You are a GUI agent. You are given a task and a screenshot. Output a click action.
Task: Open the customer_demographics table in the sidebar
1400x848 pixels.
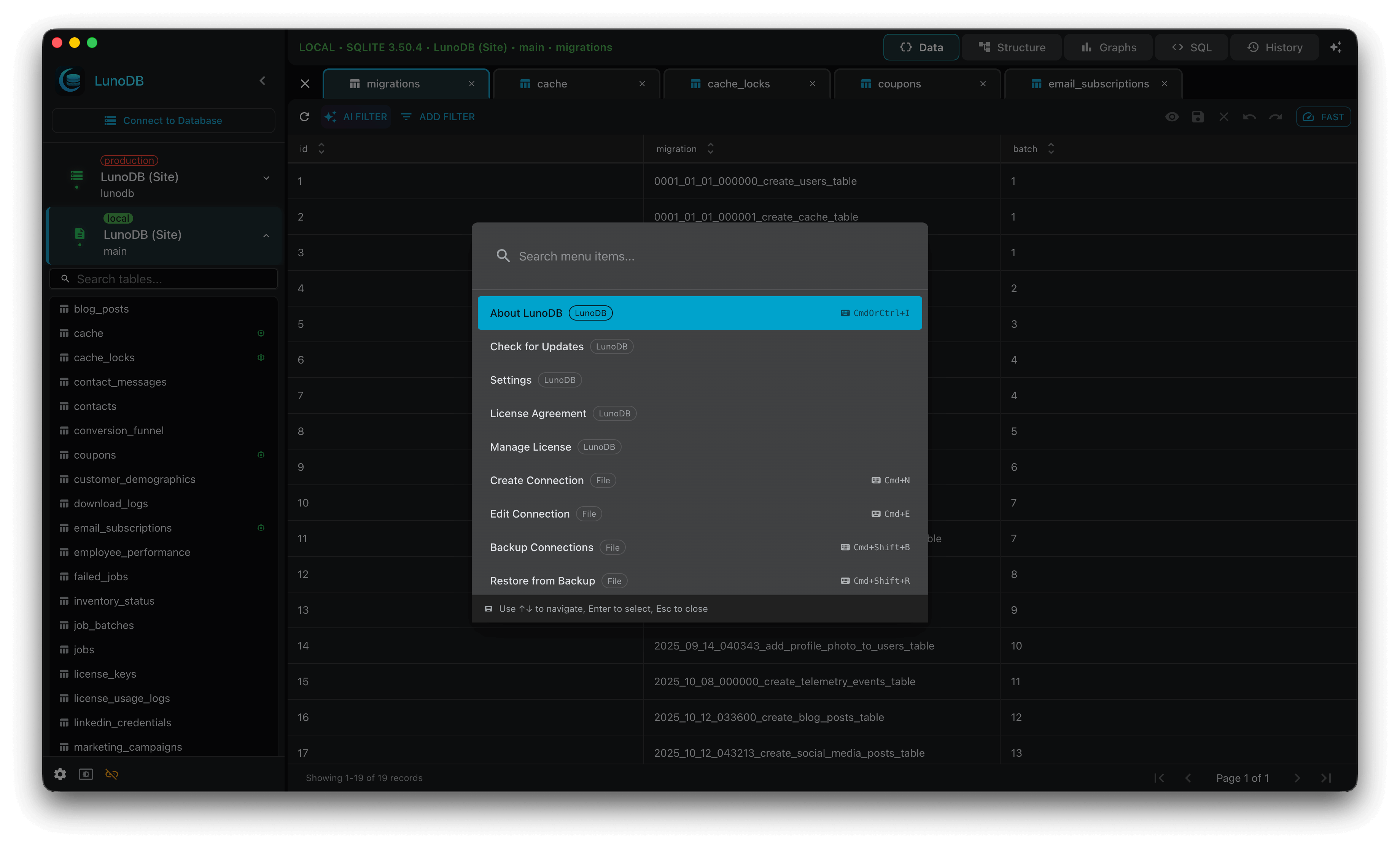coord(163,479)
